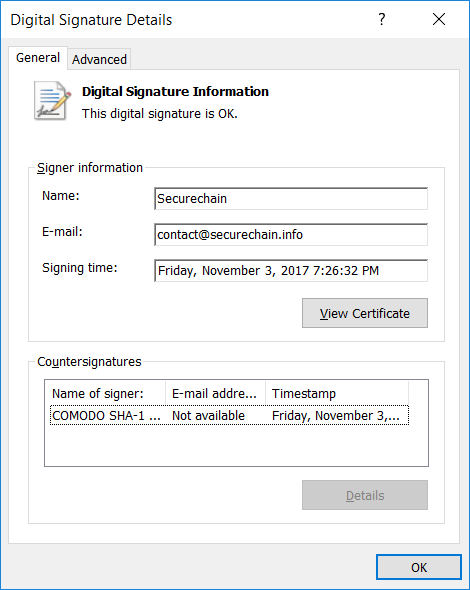This screenshot has width=470, height=590.
Task: Click the Countersignatures group label
Action: [89, 362]
